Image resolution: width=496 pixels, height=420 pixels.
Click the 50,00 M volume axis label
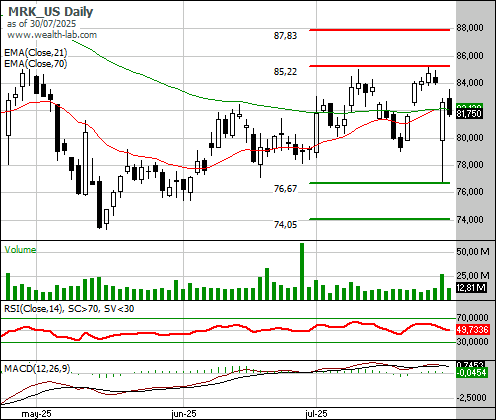[x=473, y=251]
